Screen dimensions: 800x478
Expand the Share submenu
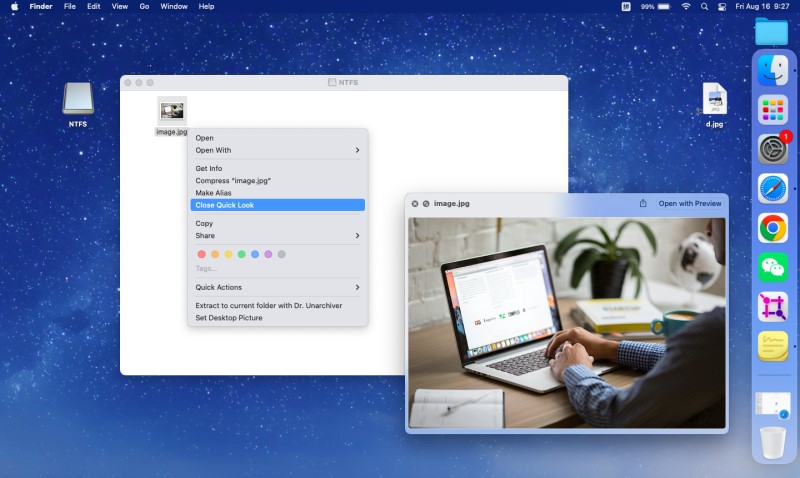coord(277,236)
